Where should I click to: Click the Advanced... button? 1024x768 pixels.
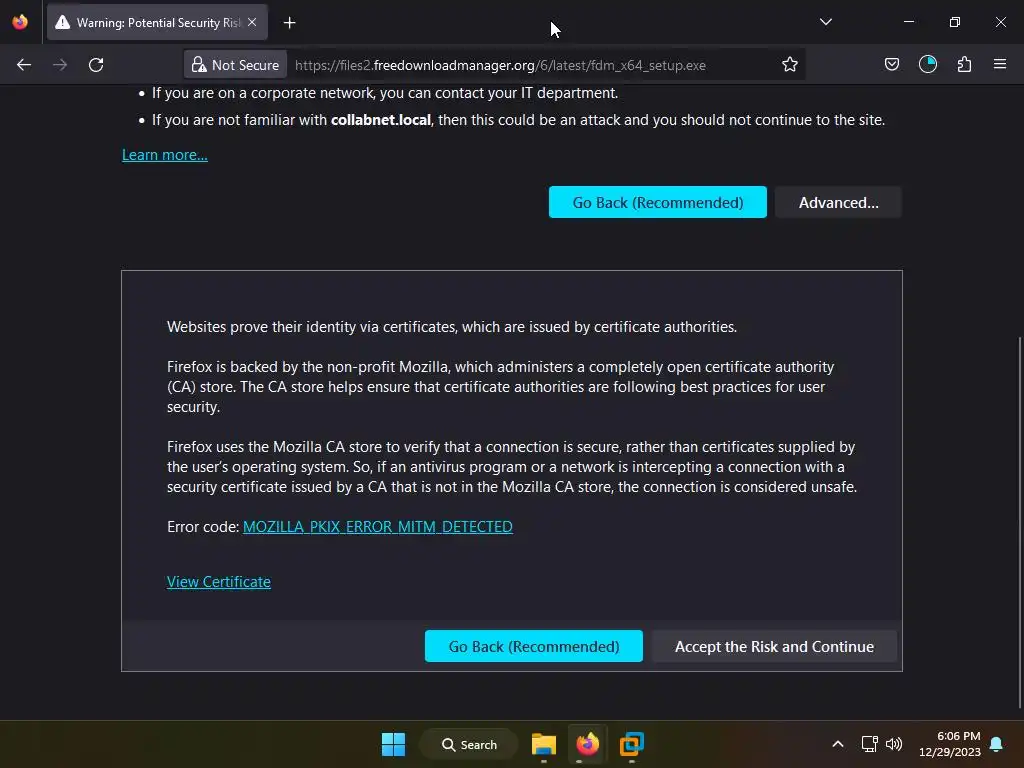pyautogui.click(x=839, y=202)
